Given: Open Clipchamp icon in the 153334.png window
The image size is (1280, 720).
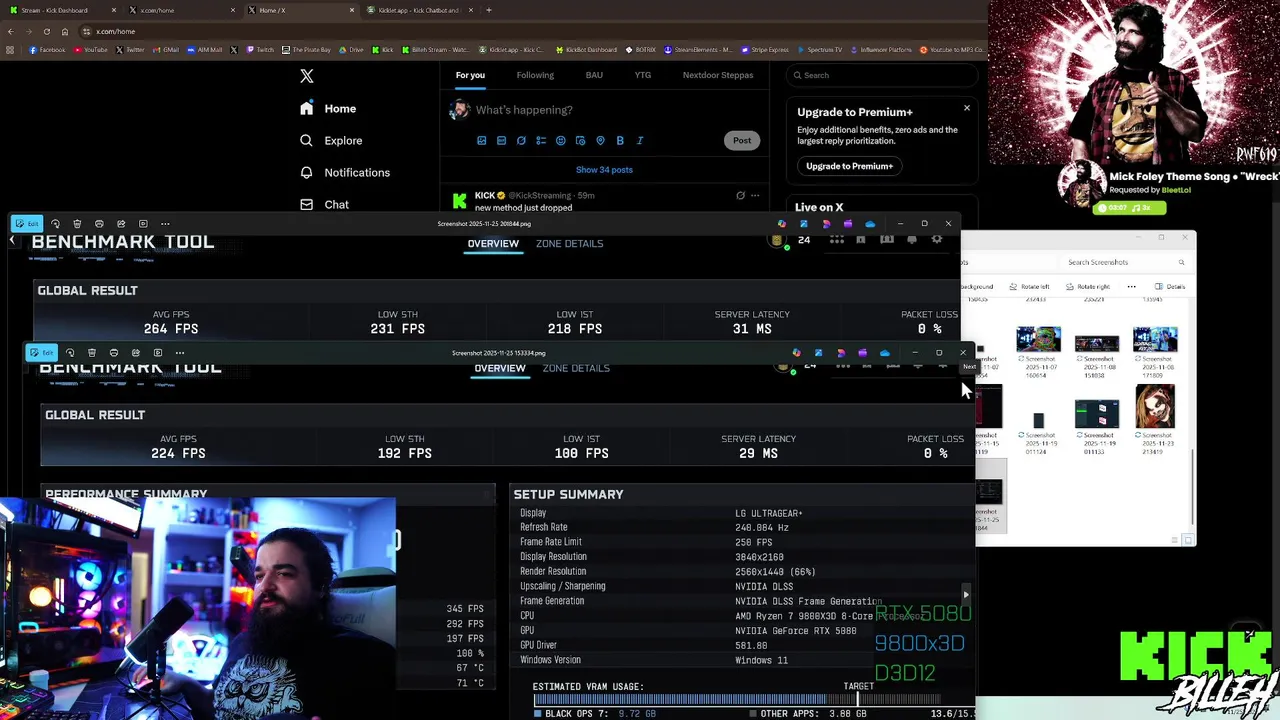Looking at the screenshot, I should (x=862, y=353).
